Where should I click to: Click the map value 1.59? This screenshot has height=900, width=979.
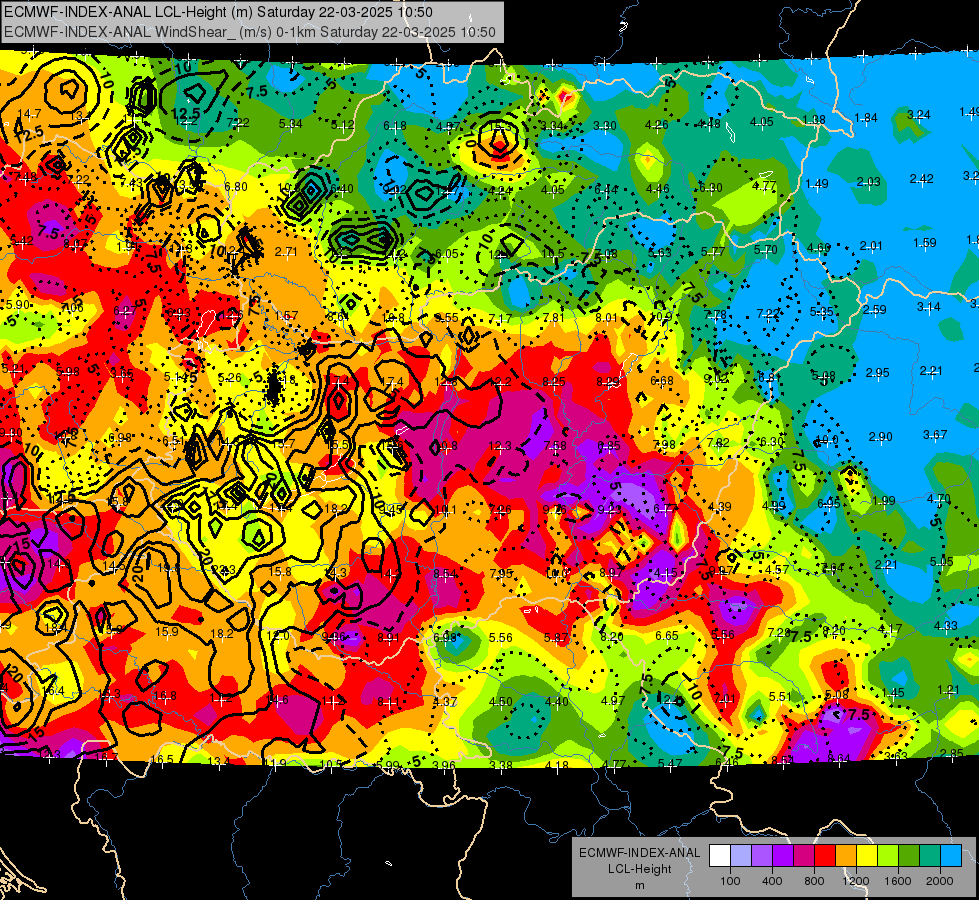925,242
